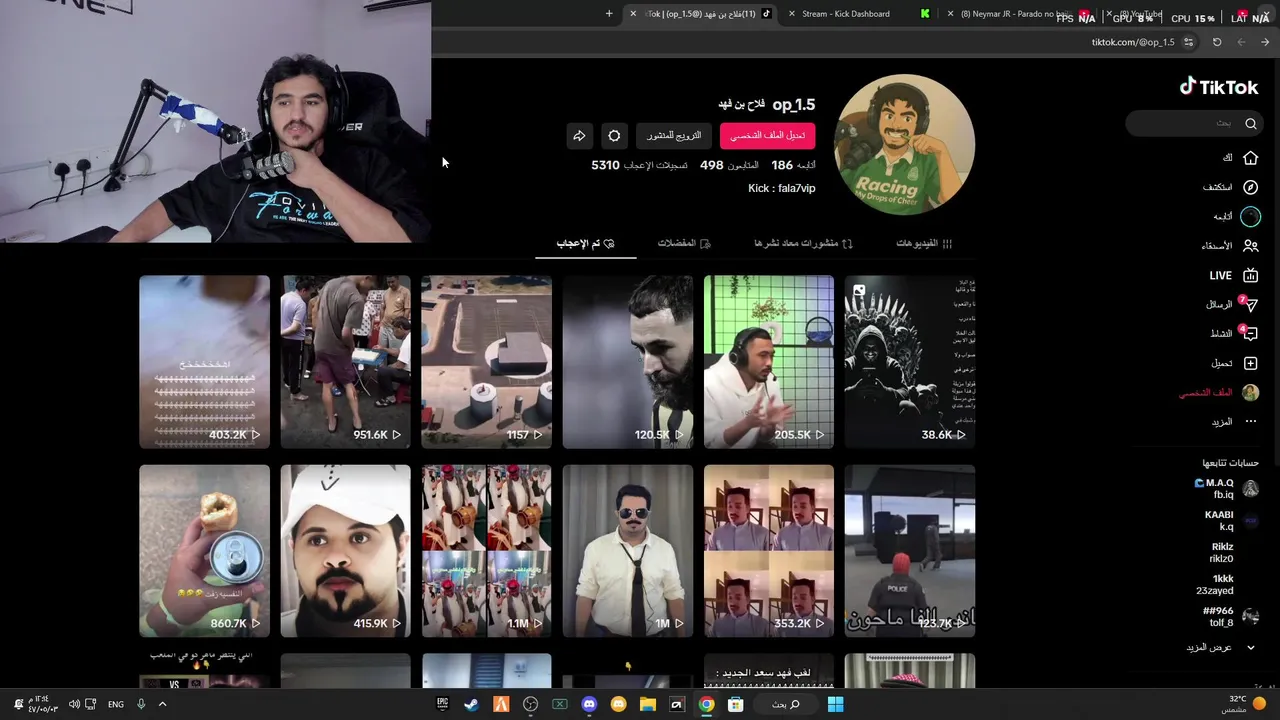1280x720 pixels.
Task: Click the tiktok.com/@op_1.5 address bar
Action: [x=1133, y=42]
